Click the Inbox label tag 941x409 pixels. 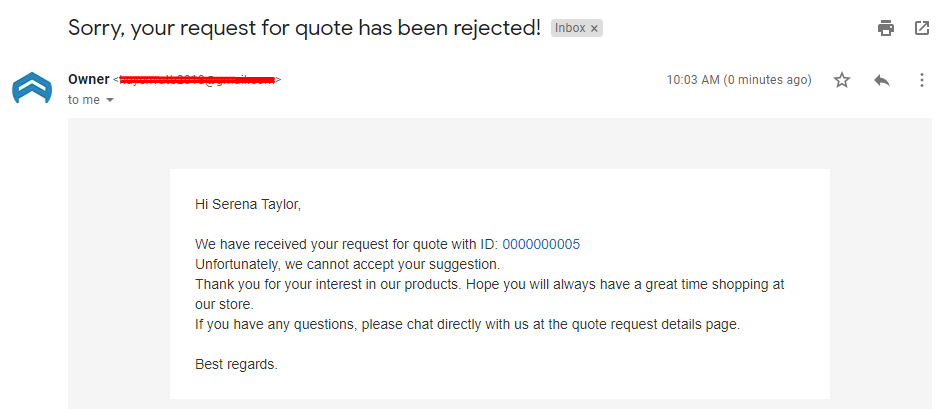pos(570,29)
